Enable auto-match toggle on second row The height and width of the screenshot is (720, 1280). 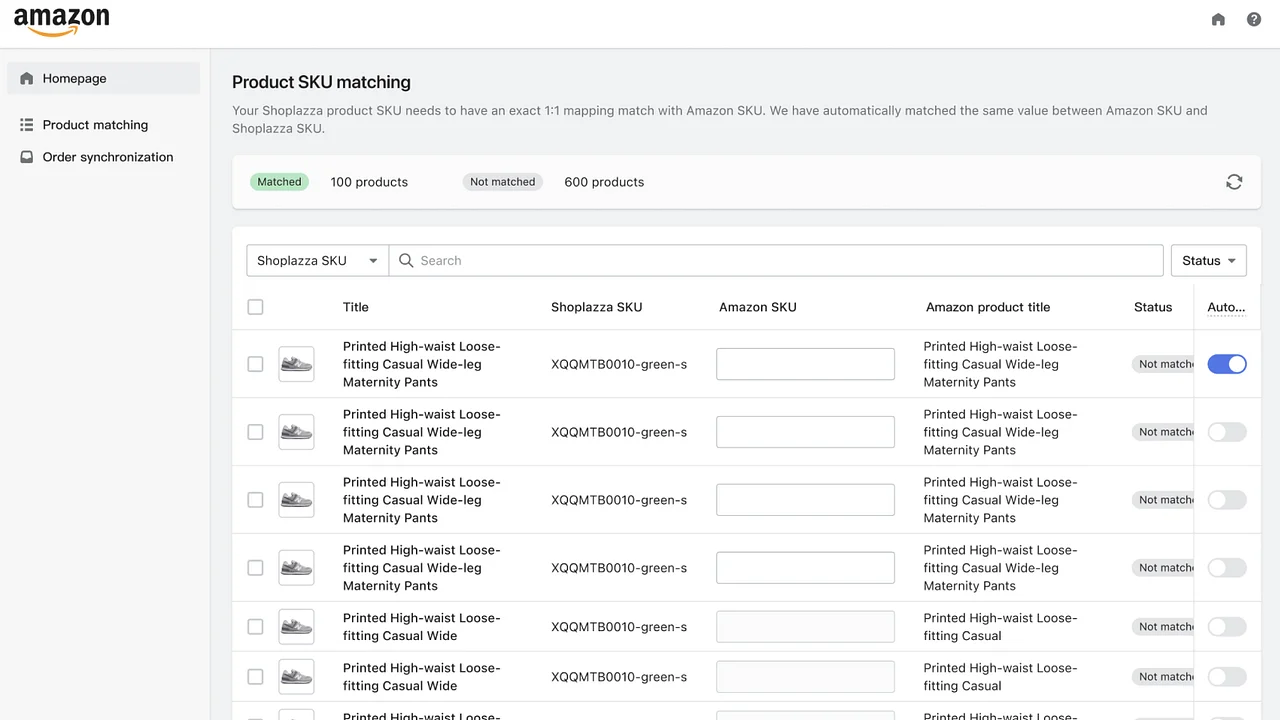1227,432
